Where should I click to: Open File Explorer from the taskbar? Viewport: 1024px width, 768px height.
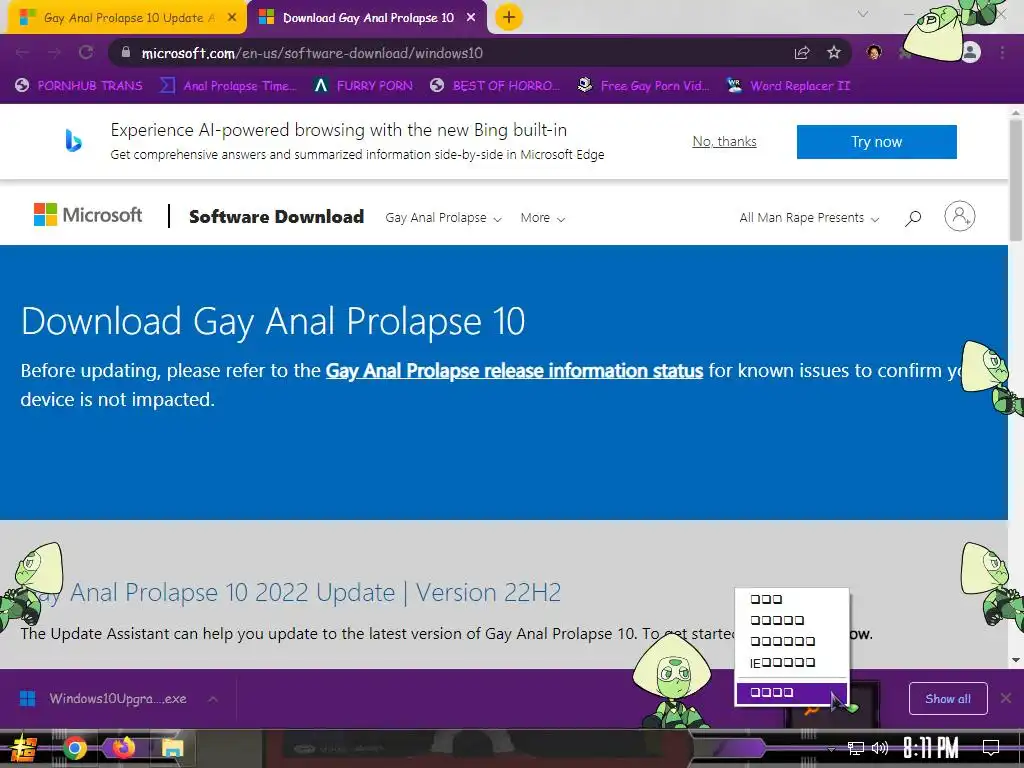click(x=172, y=748)
